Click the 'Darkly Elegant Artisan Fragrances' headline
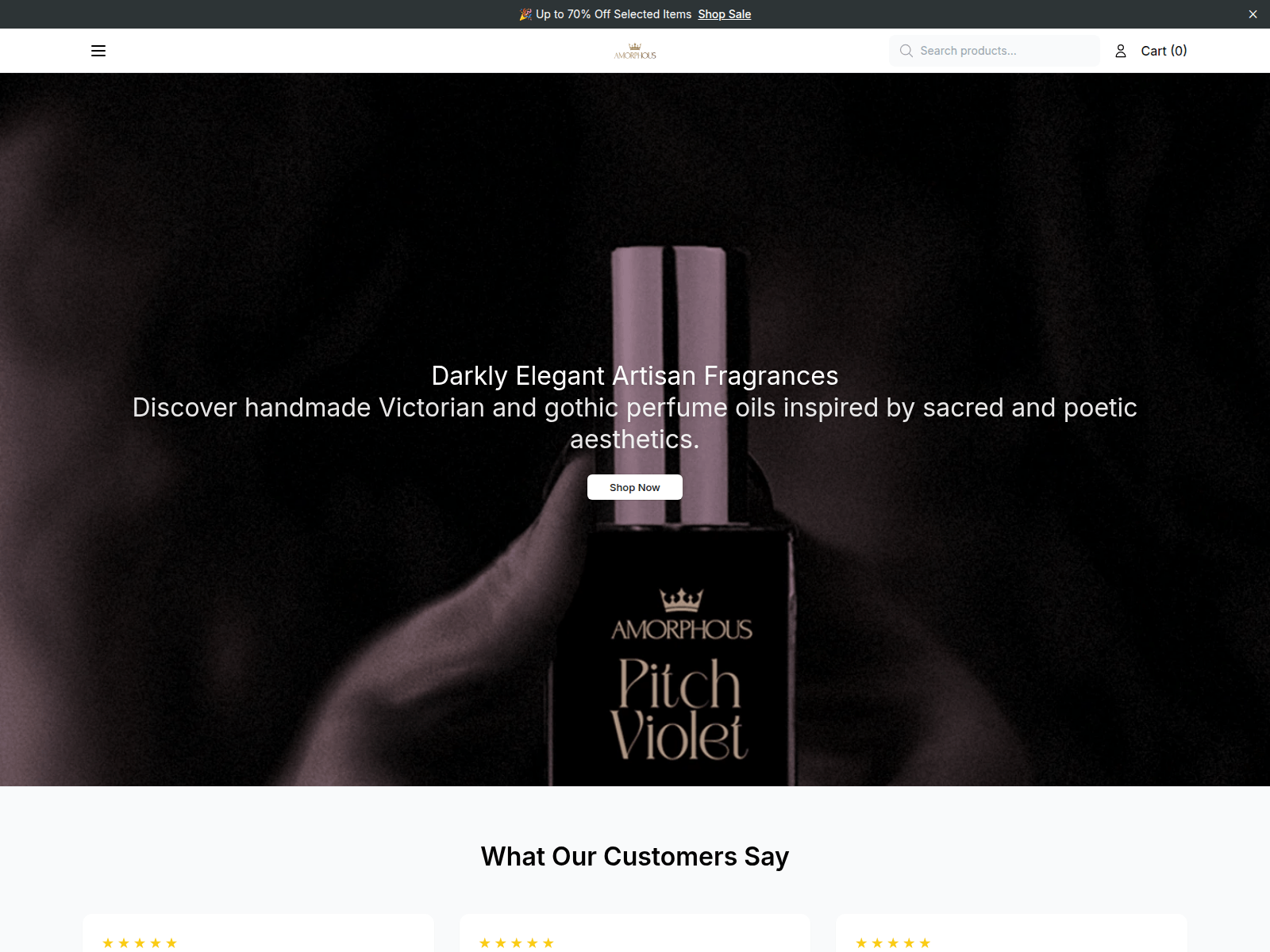 tap(635, 375)
